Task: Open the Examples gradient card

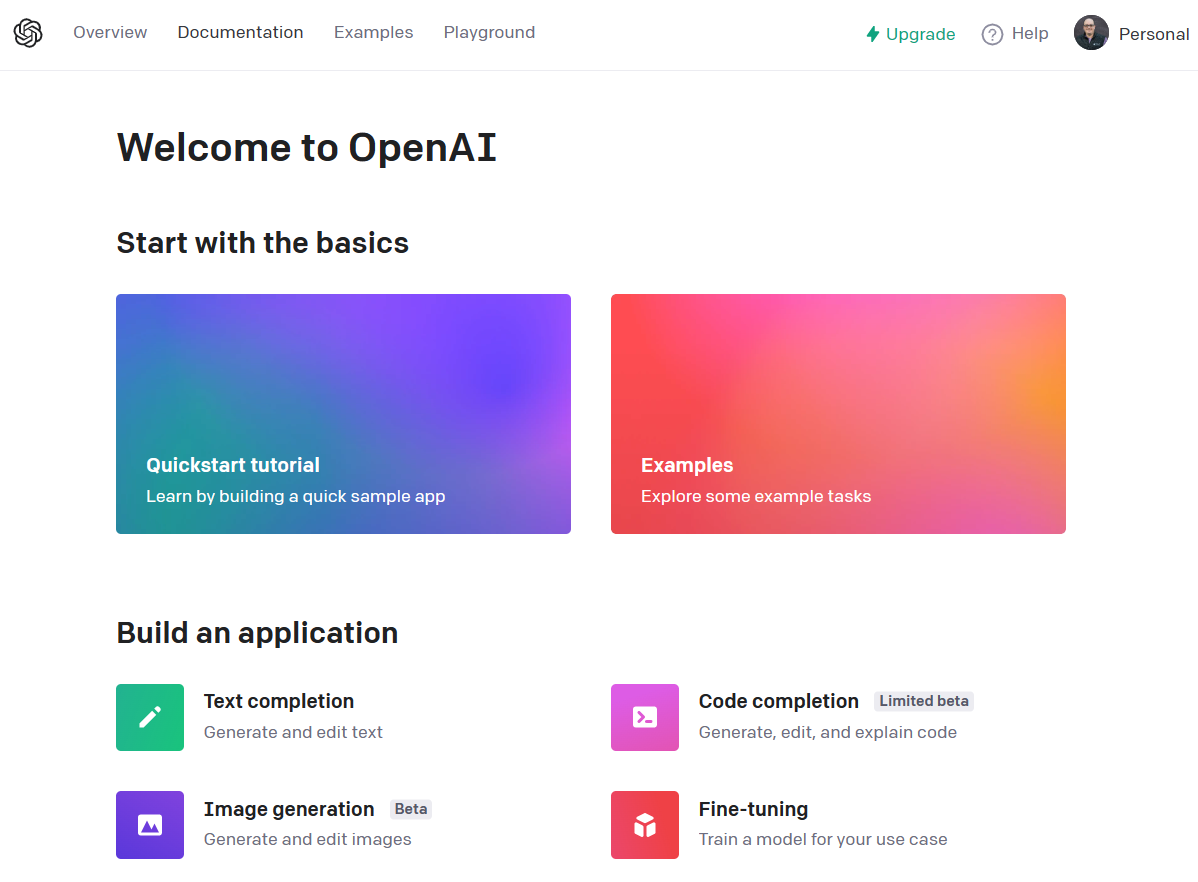Action: pyautogui.click(x=838, y=414)
